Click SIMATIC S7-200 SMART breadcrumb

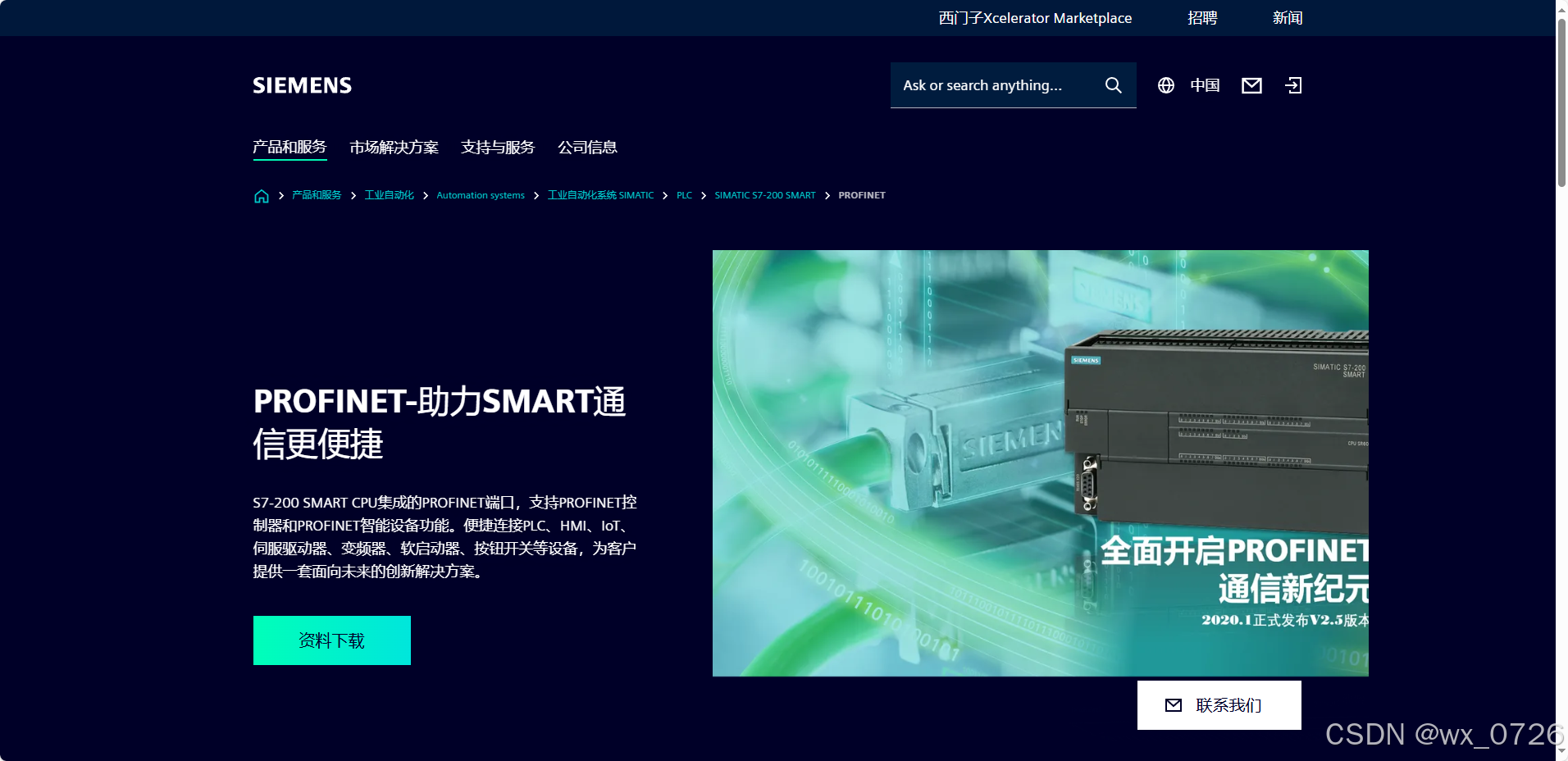pyautogui.click(x=765, y=195)
